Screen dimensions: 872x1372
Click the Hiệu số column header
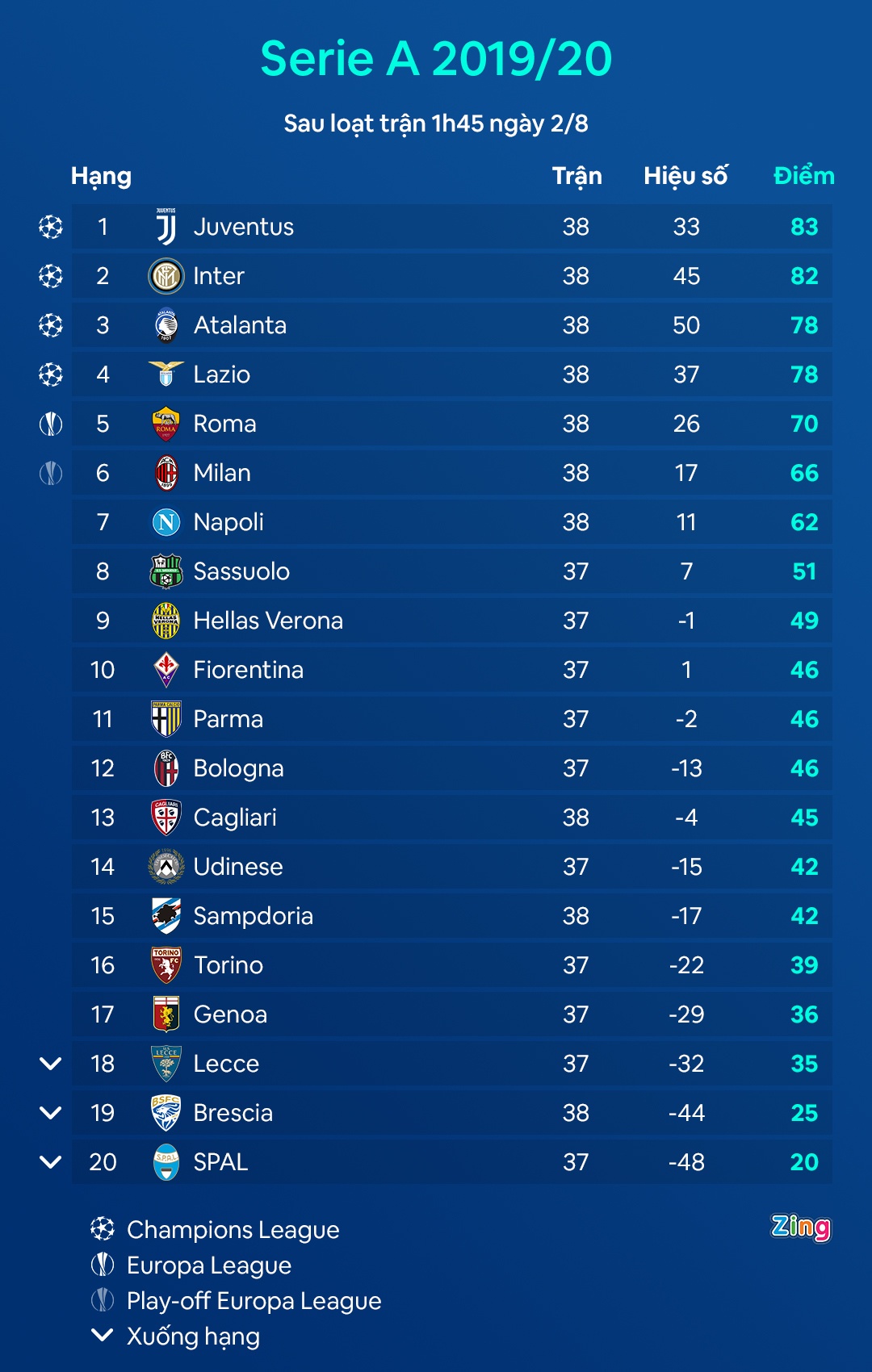pyautogui.click(x=685, y=176)
